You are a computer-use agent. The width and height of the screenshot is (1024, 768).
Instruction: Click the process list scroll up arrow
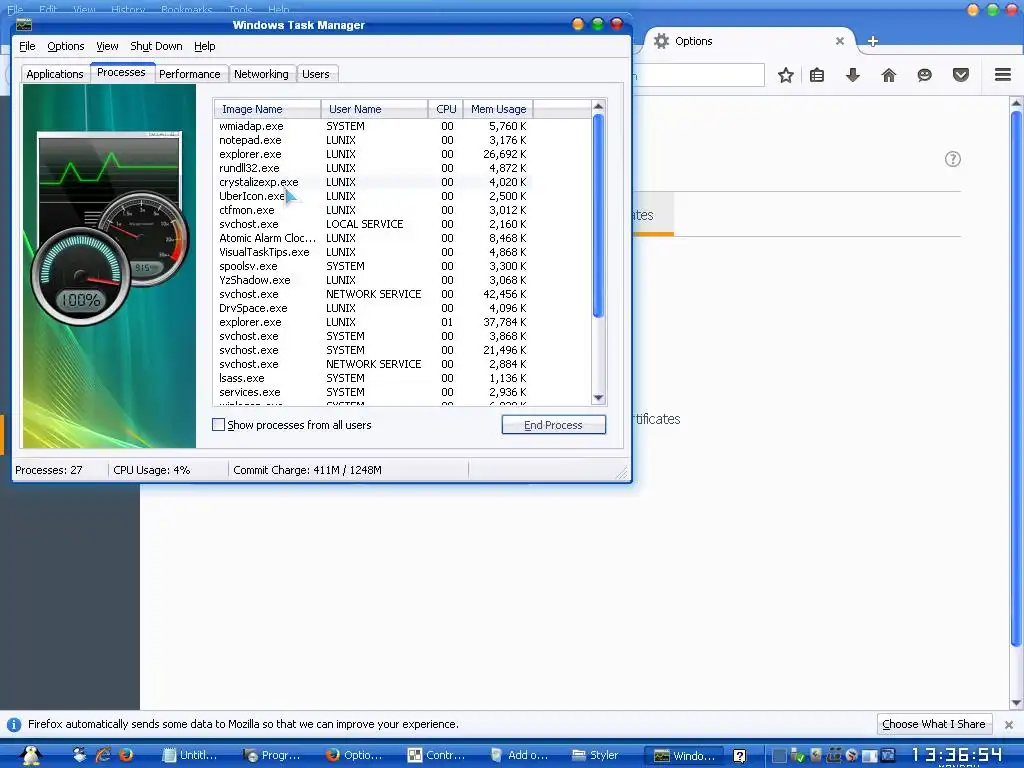click(x=598, y=106)
